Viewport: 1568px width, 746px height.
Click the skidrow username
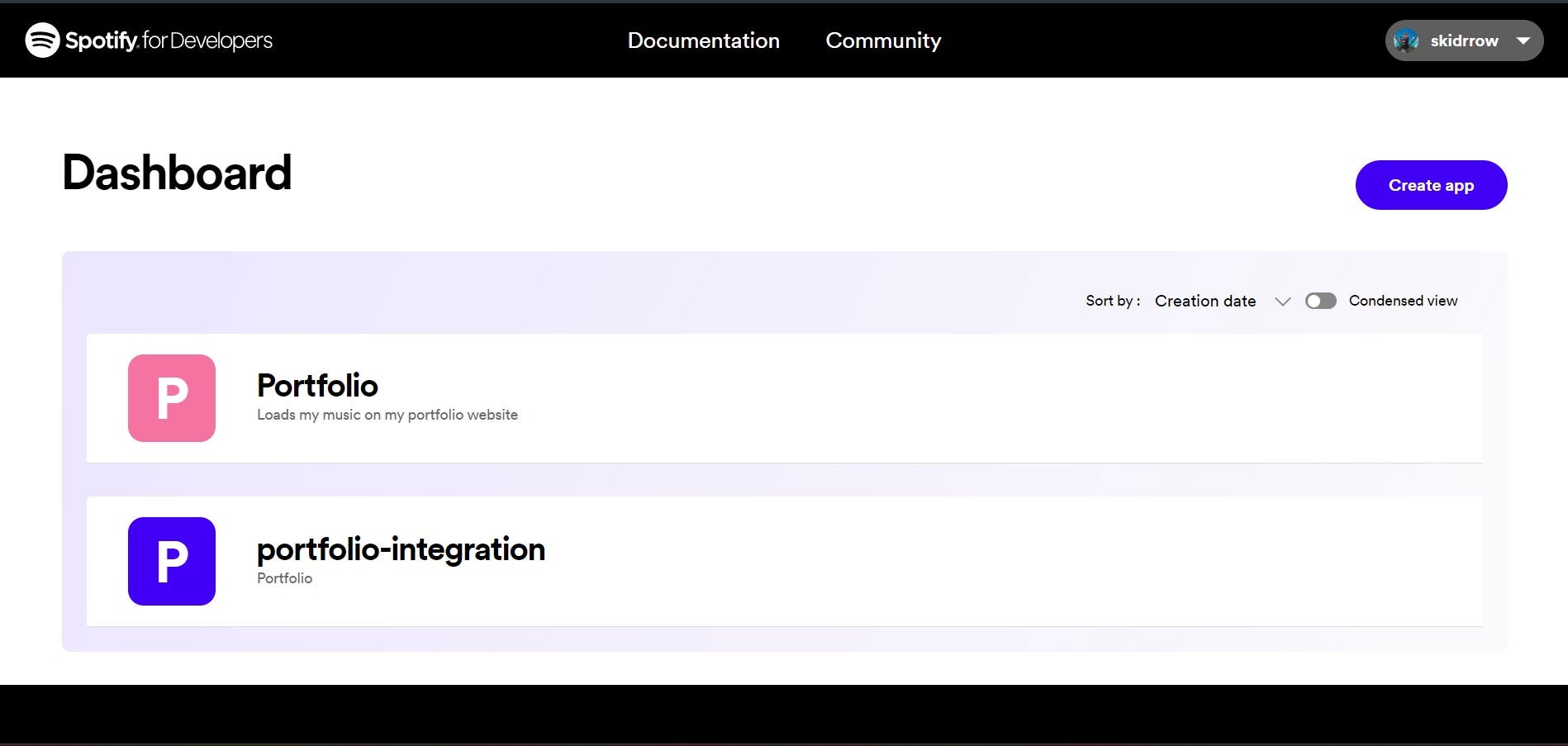tap(1464, 40)
